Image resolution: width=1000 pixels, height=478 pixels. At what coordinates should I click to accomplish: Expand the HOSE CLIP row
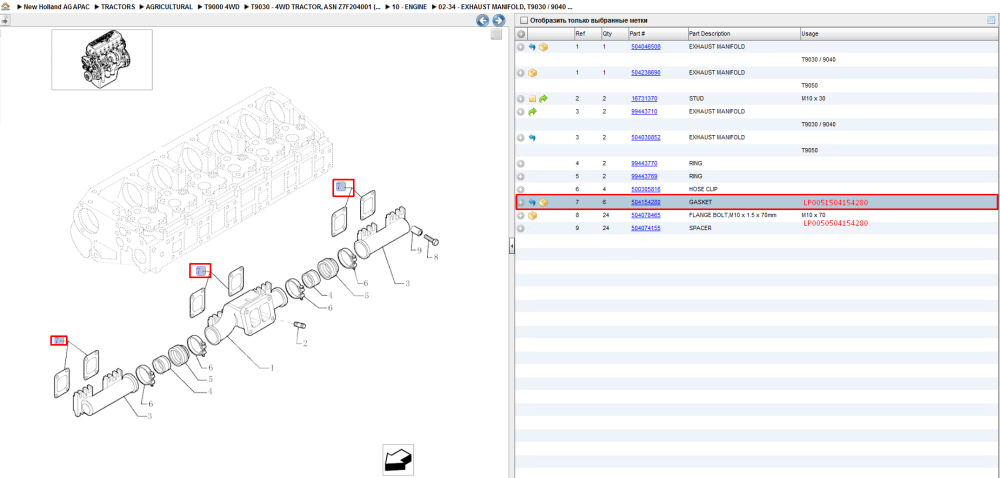(521, 189)
